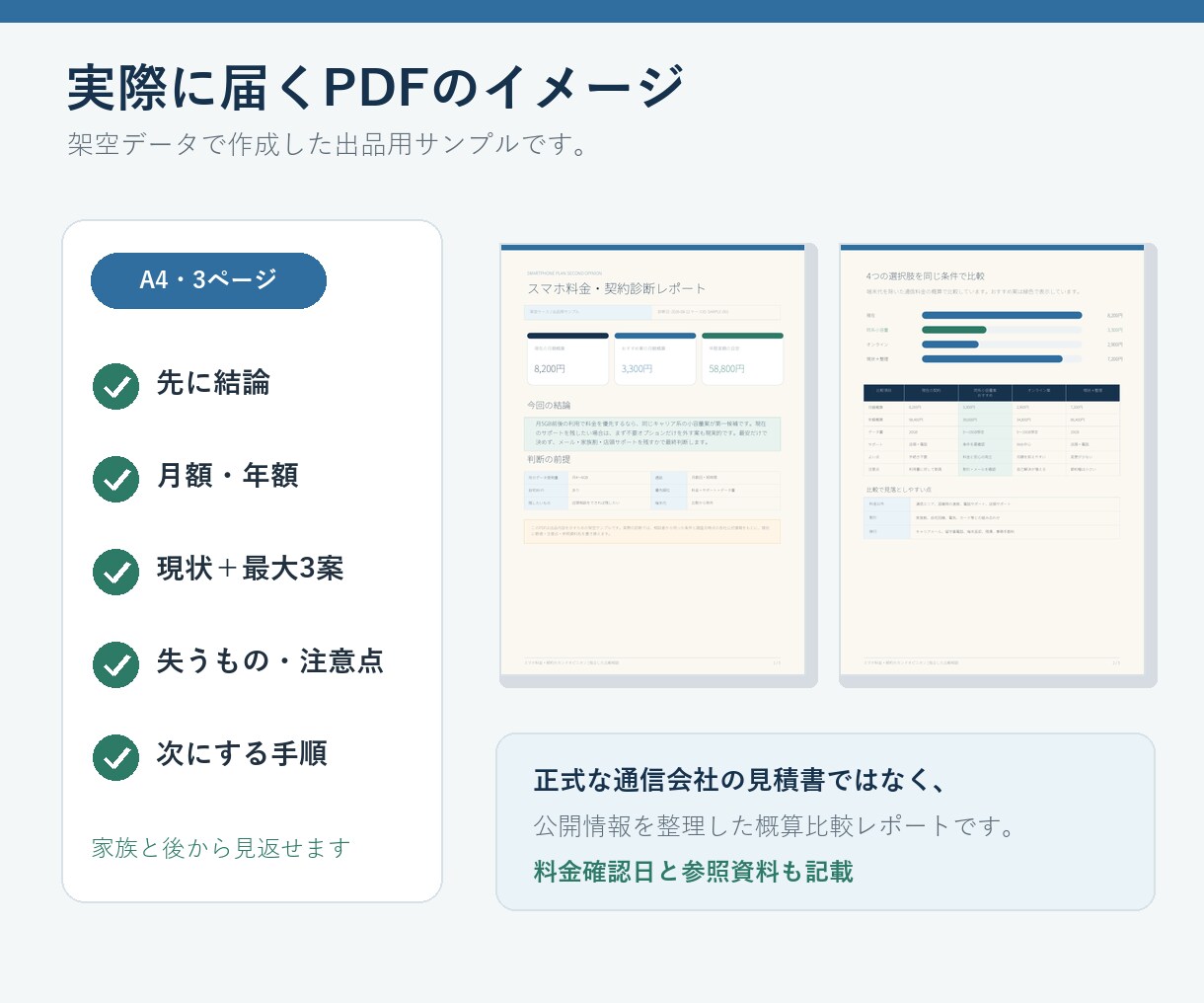The width and height of the screenshot is (1204, 1003).
Task: Click the checkmark icon beside 先に結論
Action: tap(115, 386)
